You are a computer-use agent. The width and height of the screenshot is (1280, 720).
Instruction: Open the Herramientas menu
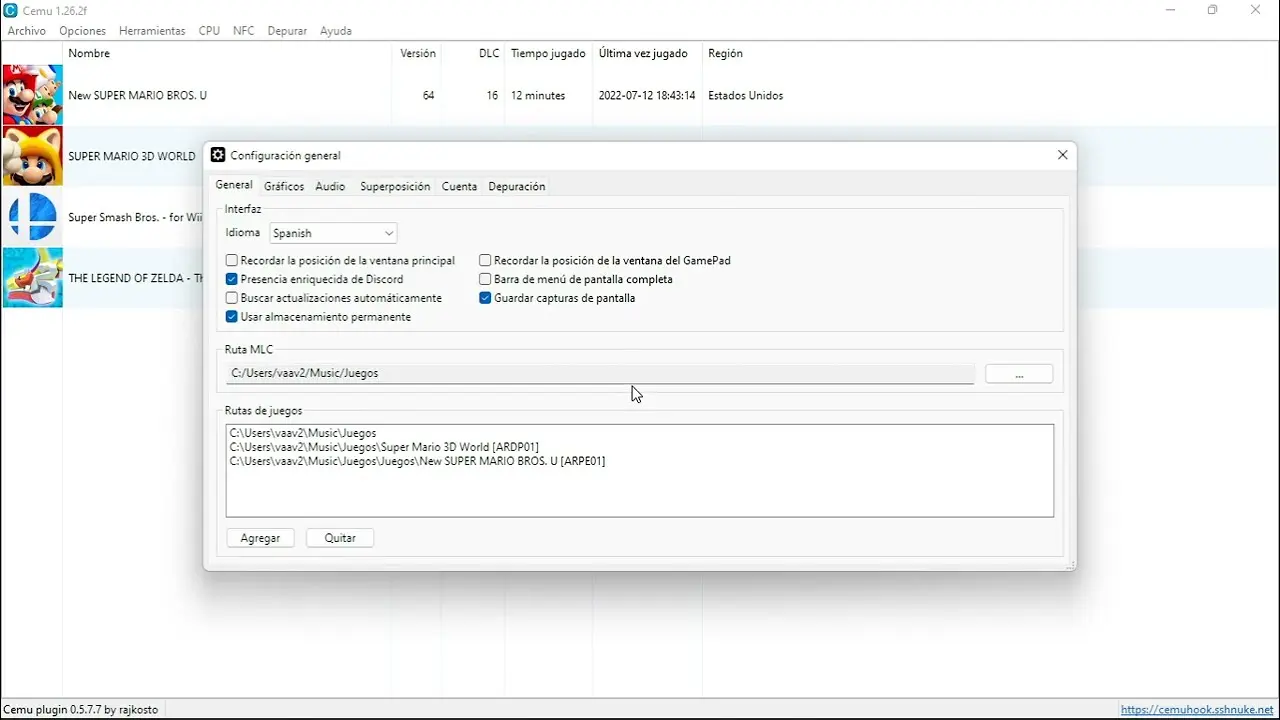[152, 31]
